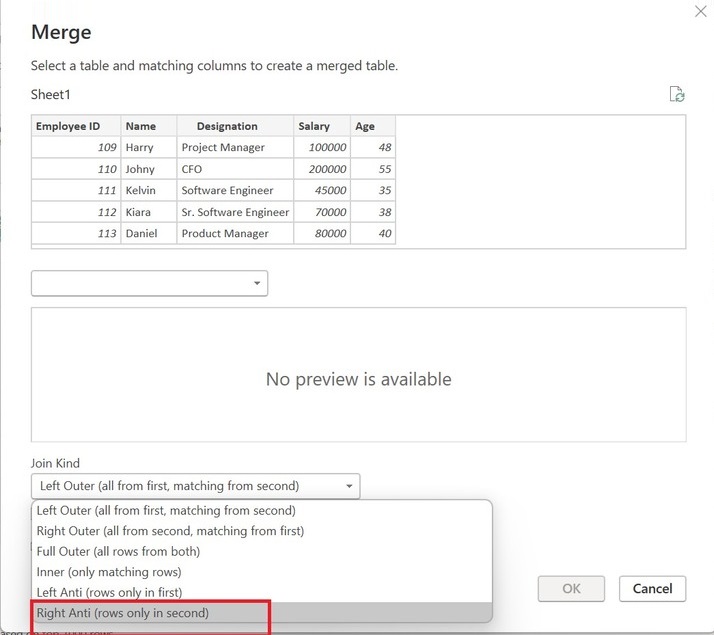Viewport: 714px width, 635px height.
Task: Choose Full Outer (all rows from both)
Action: pyautogui.click(x=118, y=551)
